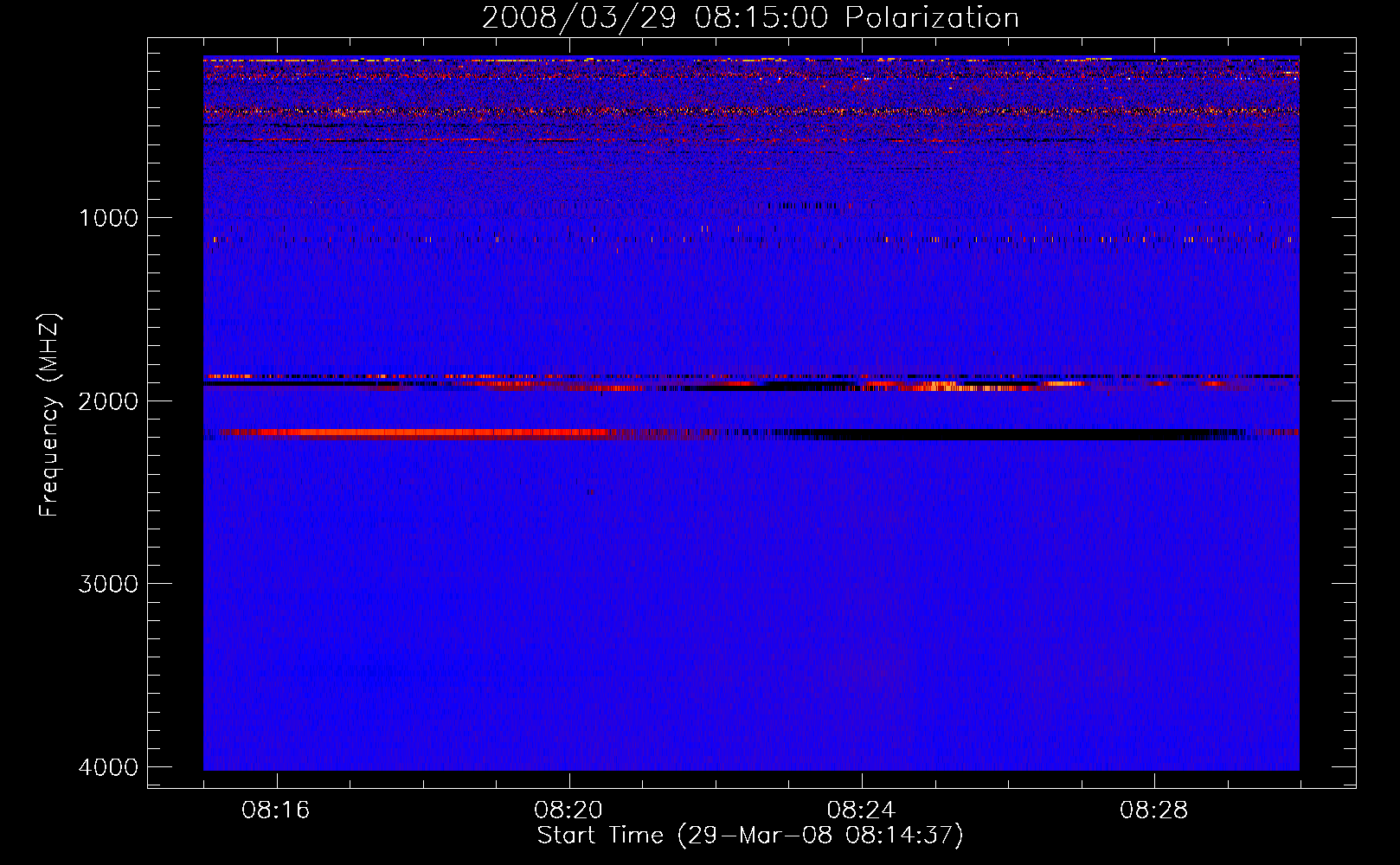This screenshot has width=1400, height=865.
Task: Click the 'Start Time (29-Mar-08 08:14:37)' label
Action: [750, 836]
